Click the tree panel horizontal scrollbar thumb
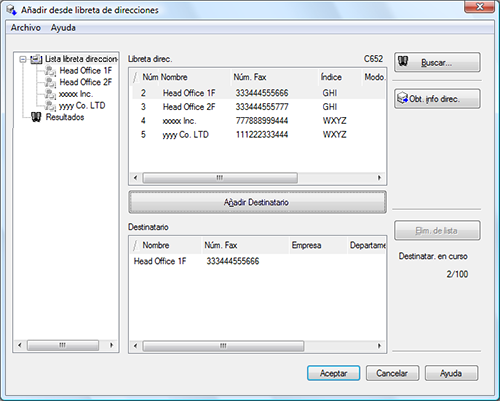Image resolution: width=500 pixels, height=401 pixels. 63,345
